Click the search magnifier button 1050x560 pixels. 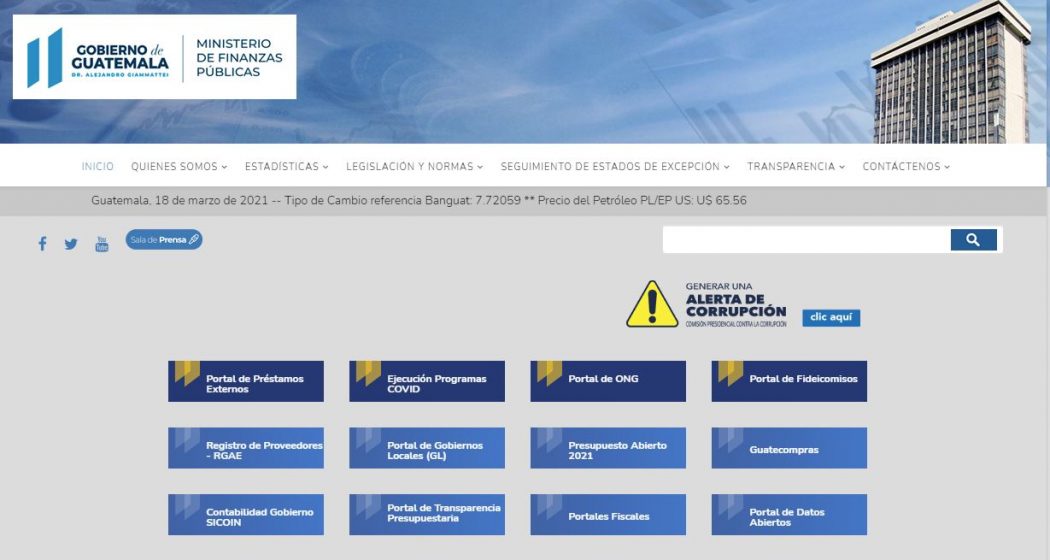coord(973,240)
